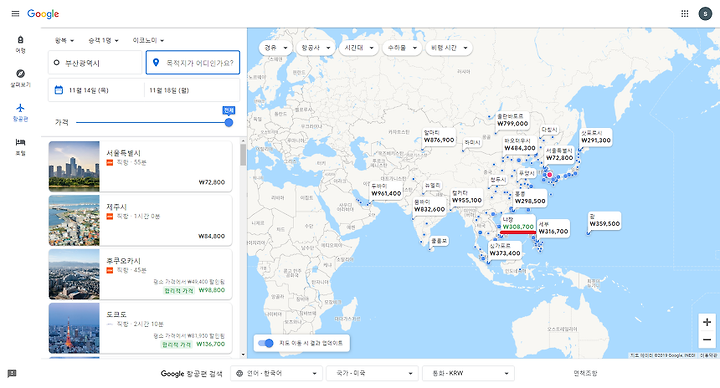Click the Hong Kong W298,500 map label
720x388 pixels.
[530, 197]
